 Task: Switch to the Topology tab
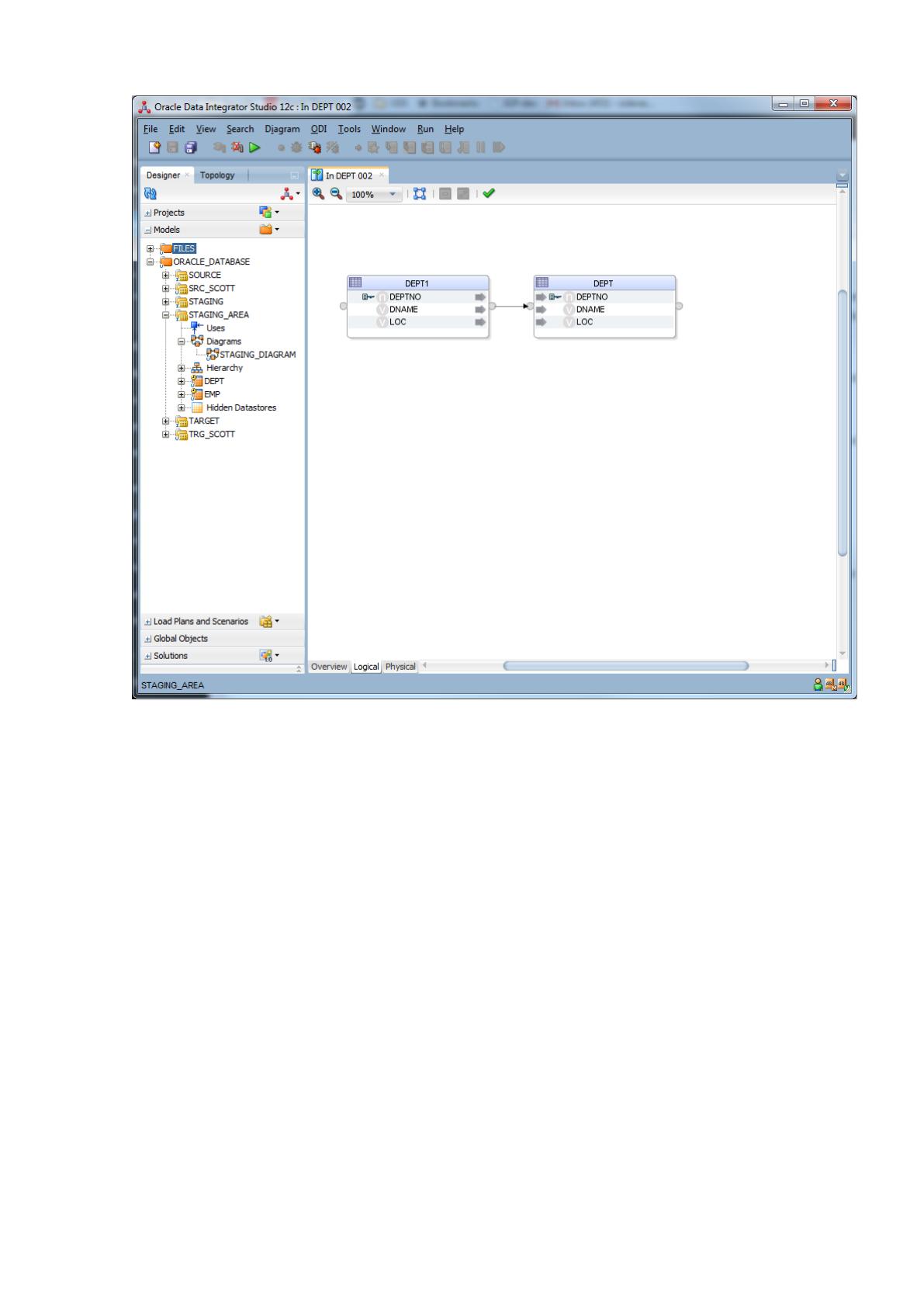217,175
